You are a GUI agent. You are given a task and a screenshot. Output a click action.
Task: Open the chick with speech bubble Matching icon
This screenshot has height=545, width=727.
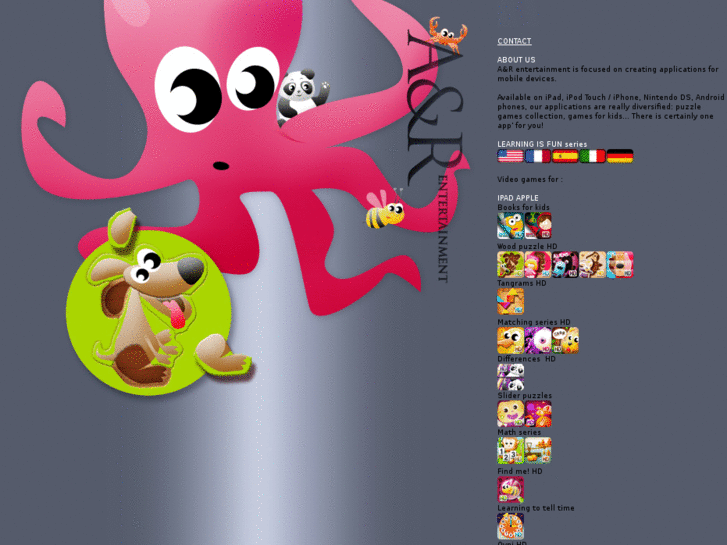(565, 340)
